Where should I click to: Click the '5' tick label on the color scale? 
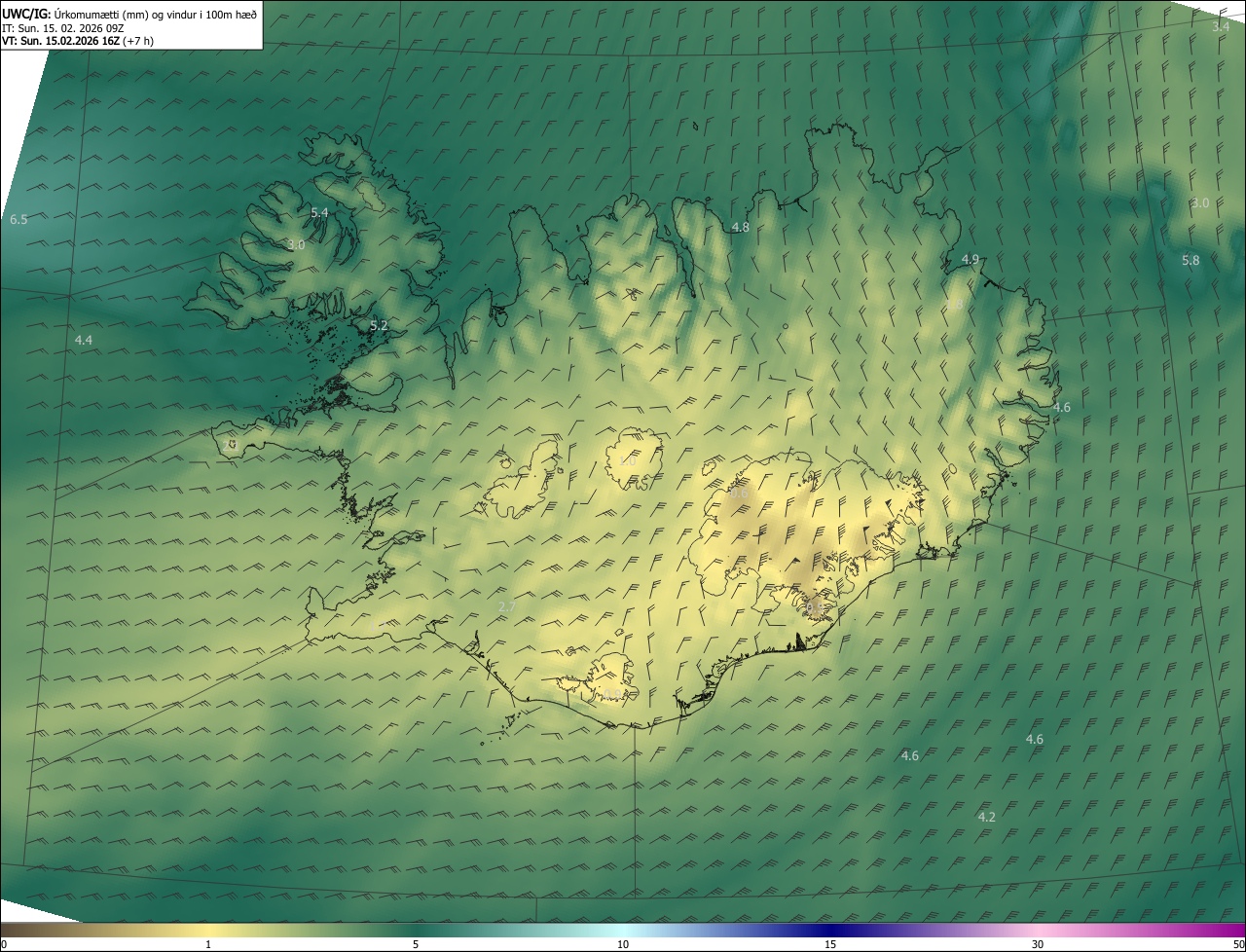416,944
